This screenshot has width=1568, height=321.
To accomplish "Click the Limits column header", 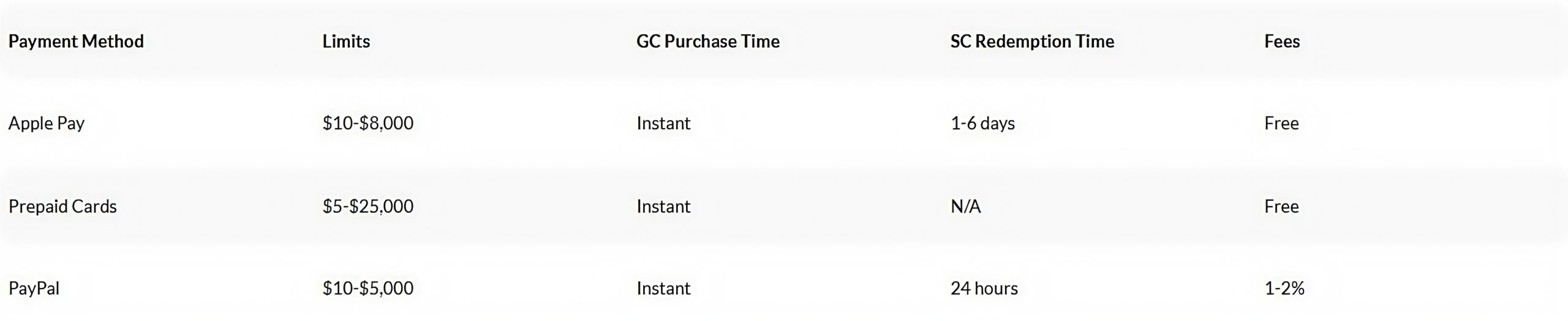I will click(x=346, y=42).
